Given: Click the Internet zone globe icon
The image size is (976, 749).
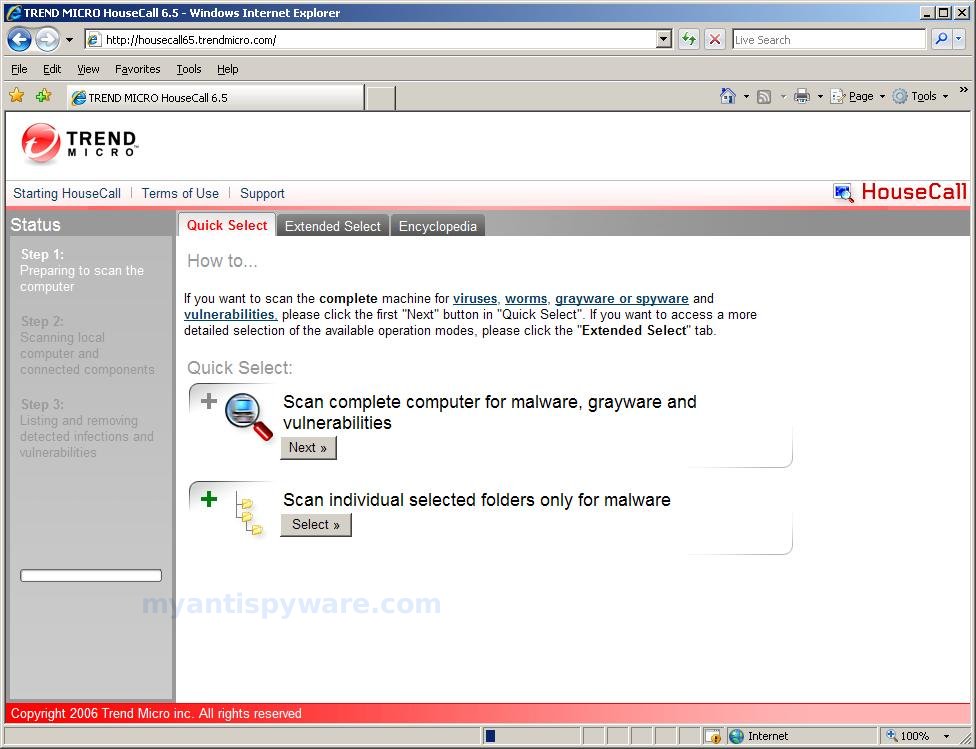Looking at the screenshot, I should pos(736,737).
